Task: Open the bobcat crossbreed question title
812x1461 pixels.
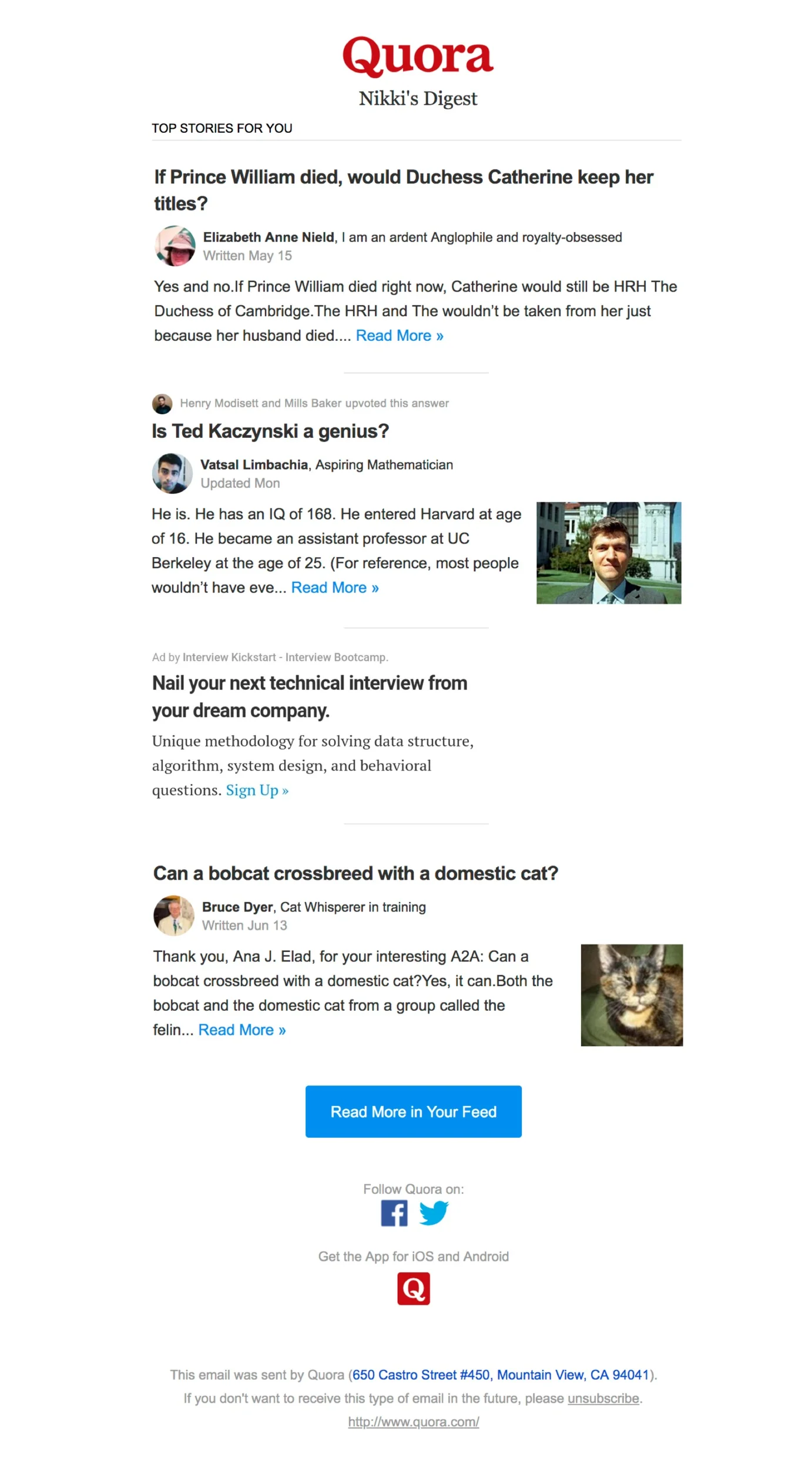Action: pyautogui.click(x=355, y=873)
